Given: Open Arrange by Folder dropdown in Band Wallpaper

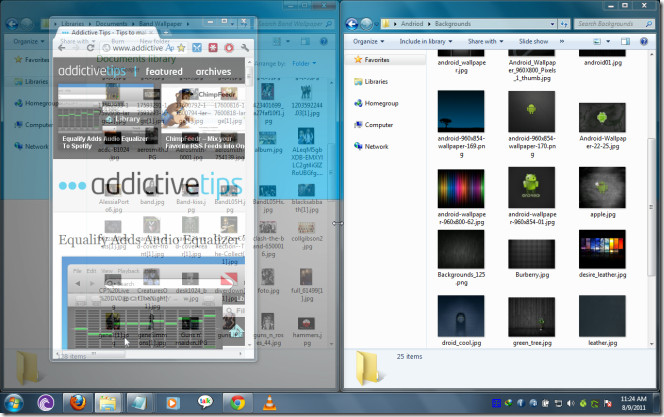Looking at the screenshot, I should (304, 64).
